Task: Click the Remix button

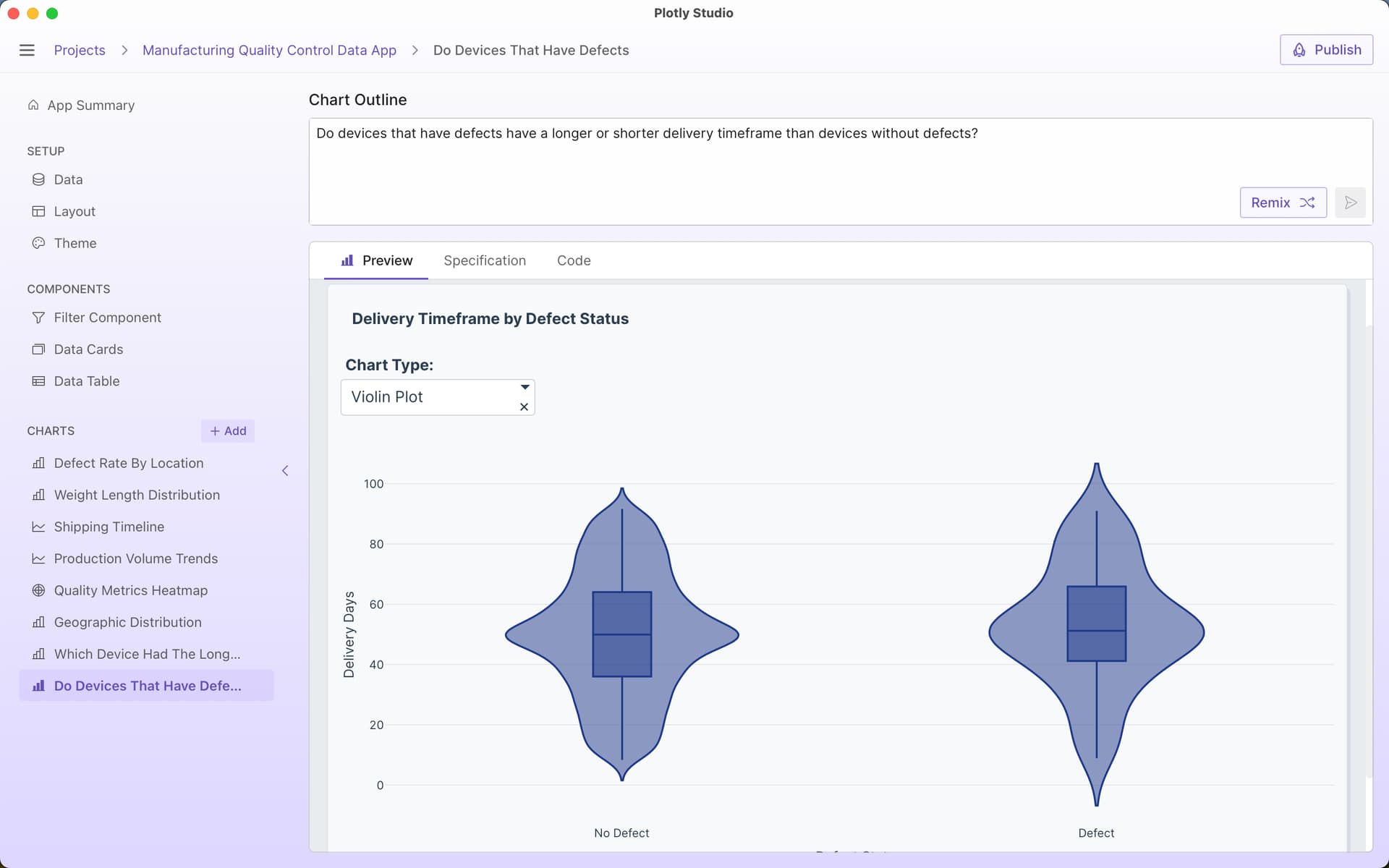Action: click(1282, 203)
